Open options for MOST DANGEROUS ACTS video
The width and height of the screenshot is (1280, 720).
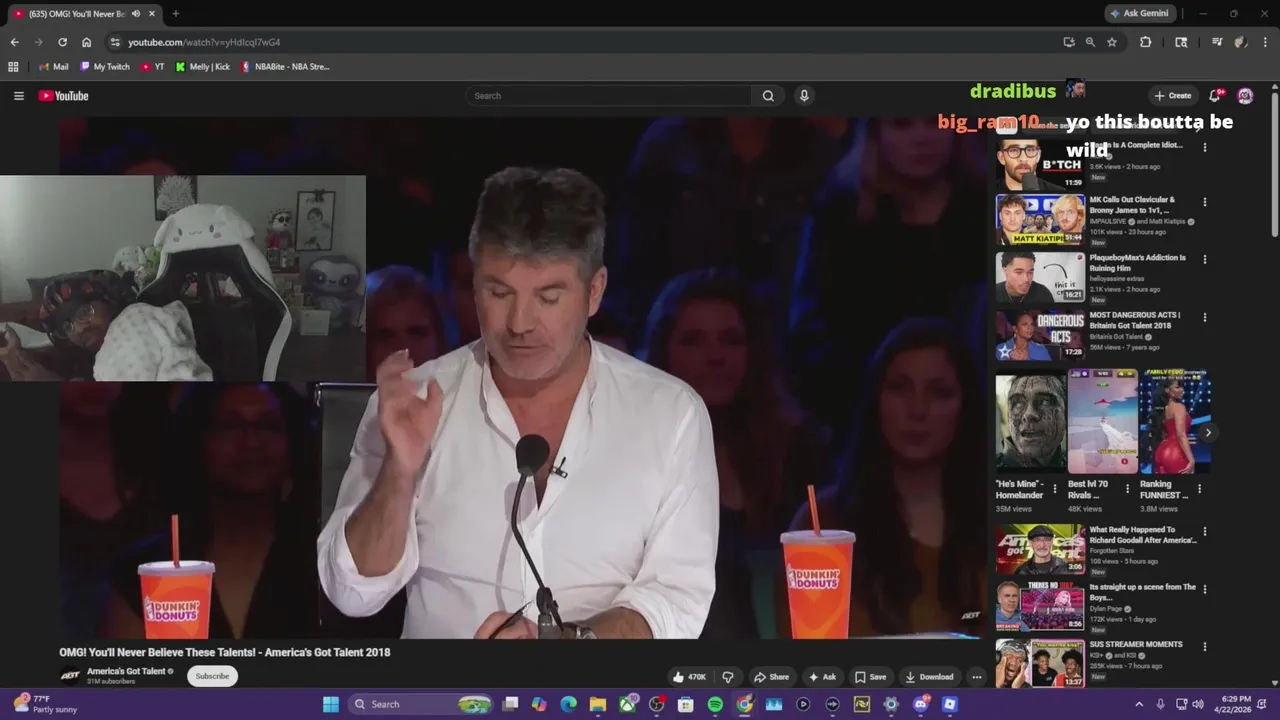(x=1204, y=317)
